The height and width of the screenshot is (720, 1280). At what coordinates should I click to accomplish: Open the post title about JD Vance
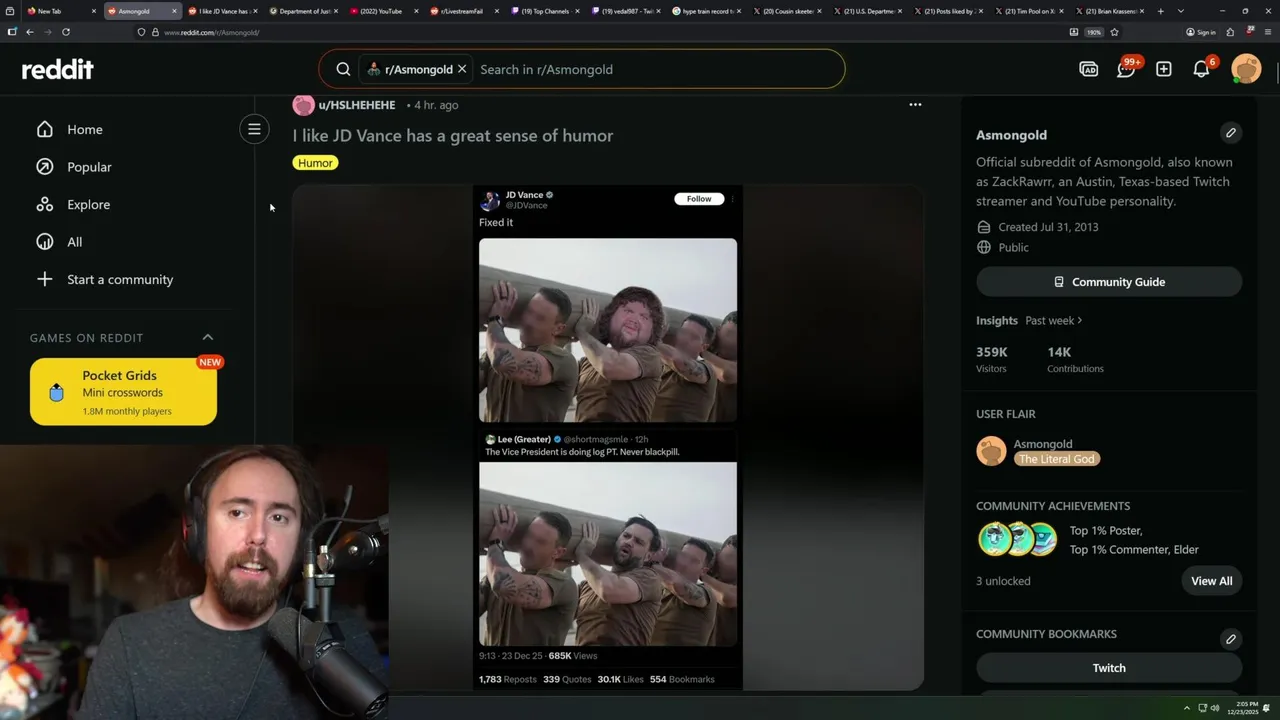pyautogui.click(x=453, y=135)
